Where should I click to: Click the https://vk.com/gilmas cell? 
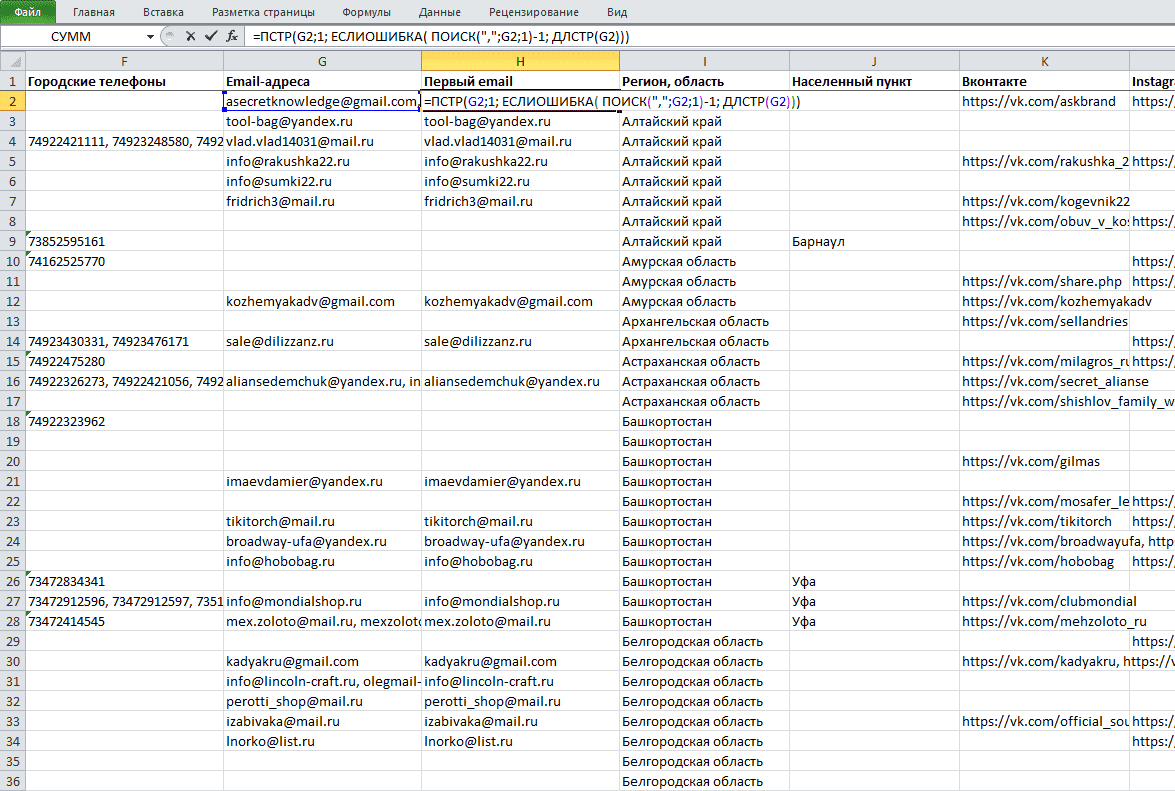(x=1044, y=461)
